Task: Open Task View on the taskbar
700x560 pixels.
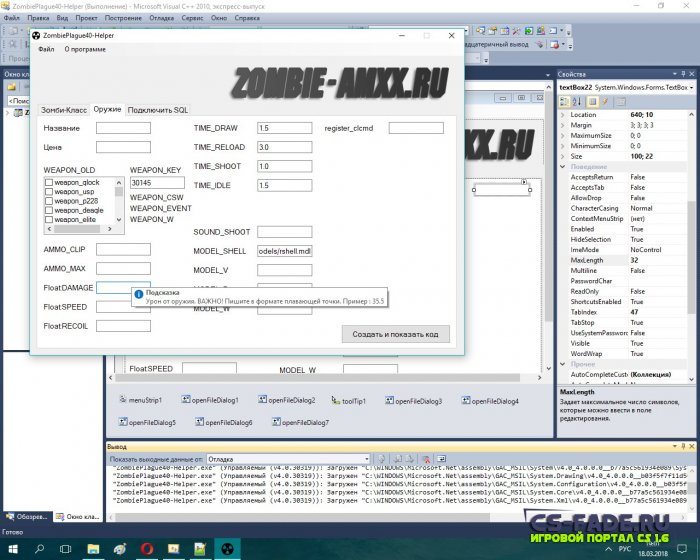Action: [66, 549]
